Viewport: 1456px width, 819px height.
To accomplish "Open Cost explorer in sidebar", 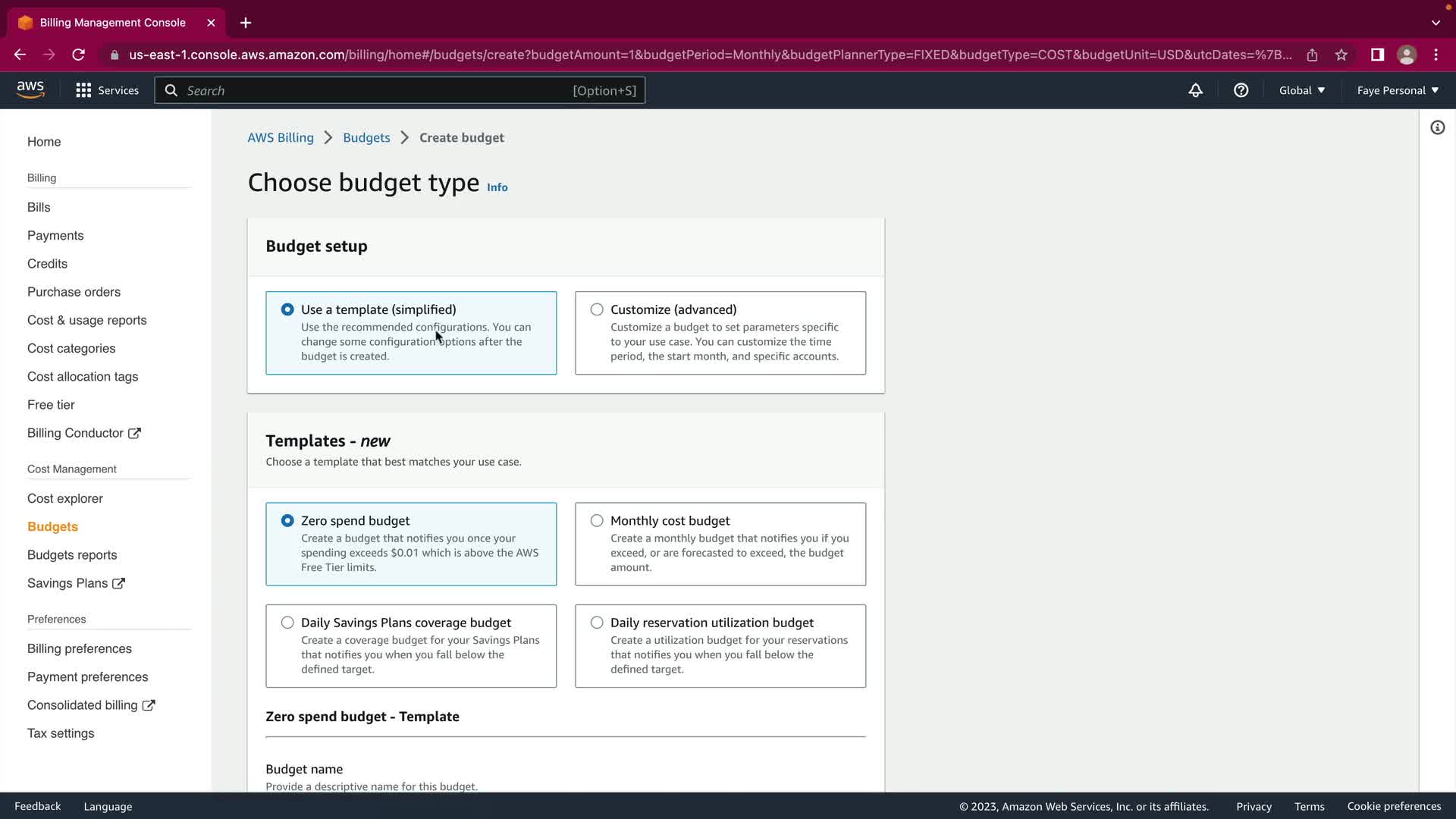I will (x=65, y=498).
